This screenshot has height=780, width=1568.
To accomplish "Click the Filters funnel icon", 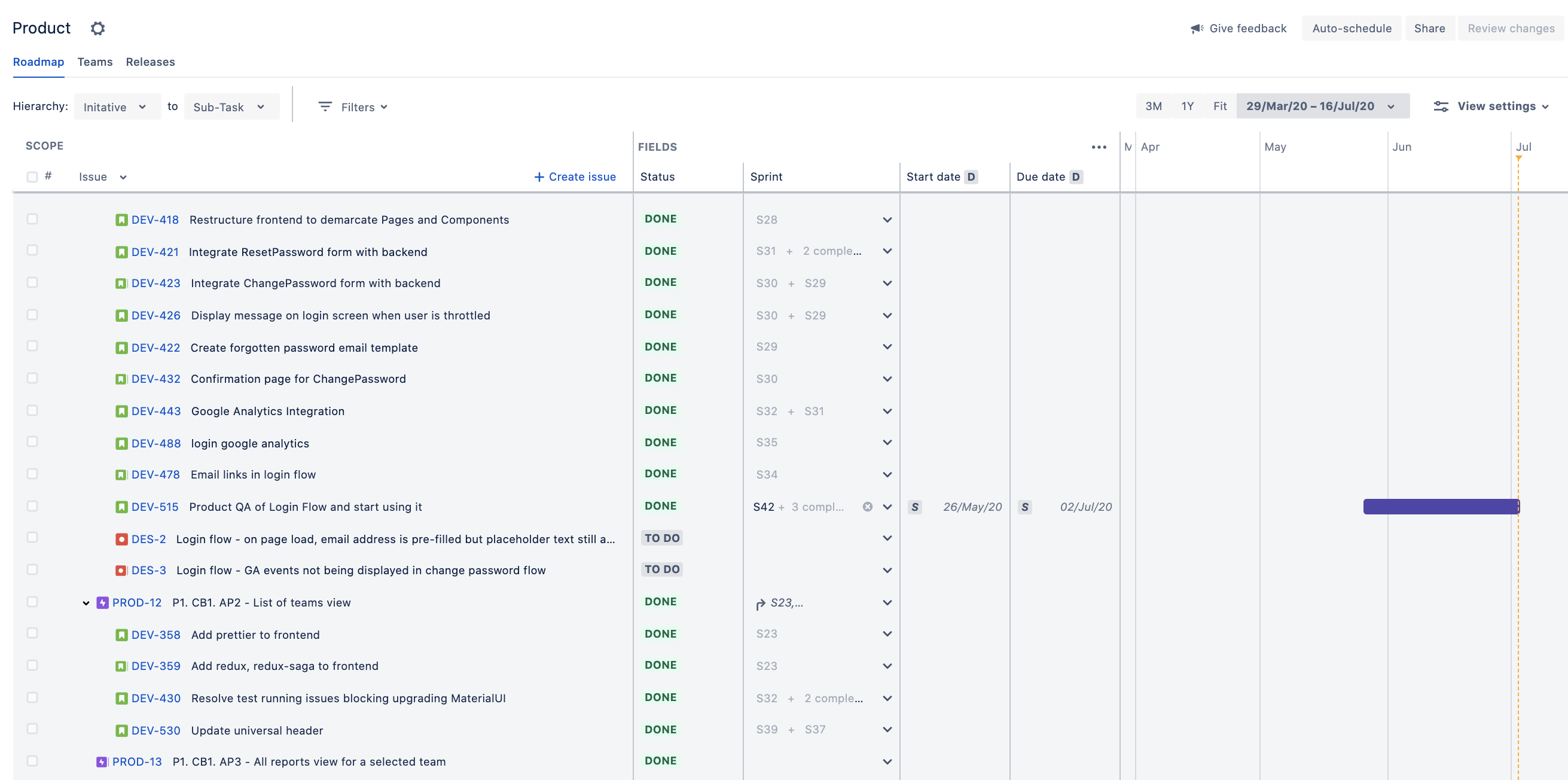I will click(x=325, y=106).
